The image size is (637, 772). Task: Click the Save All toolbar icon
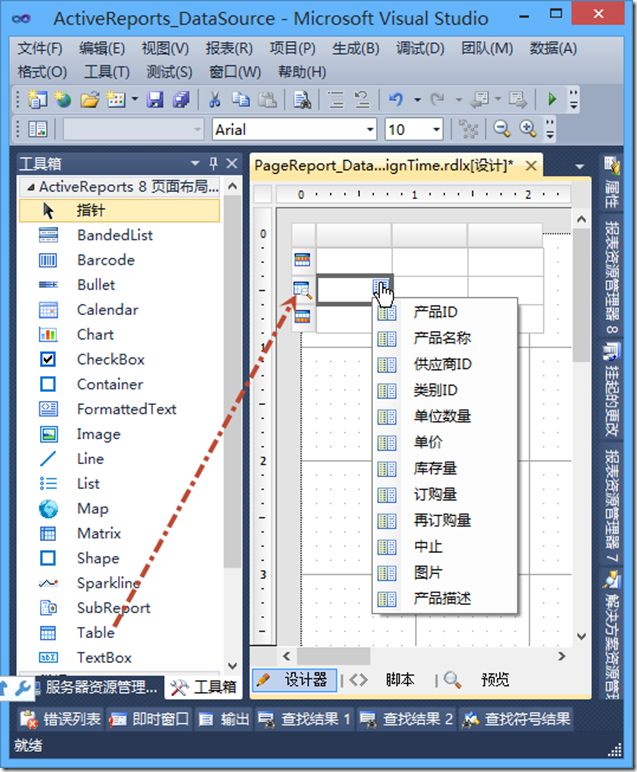coord(181,100)
